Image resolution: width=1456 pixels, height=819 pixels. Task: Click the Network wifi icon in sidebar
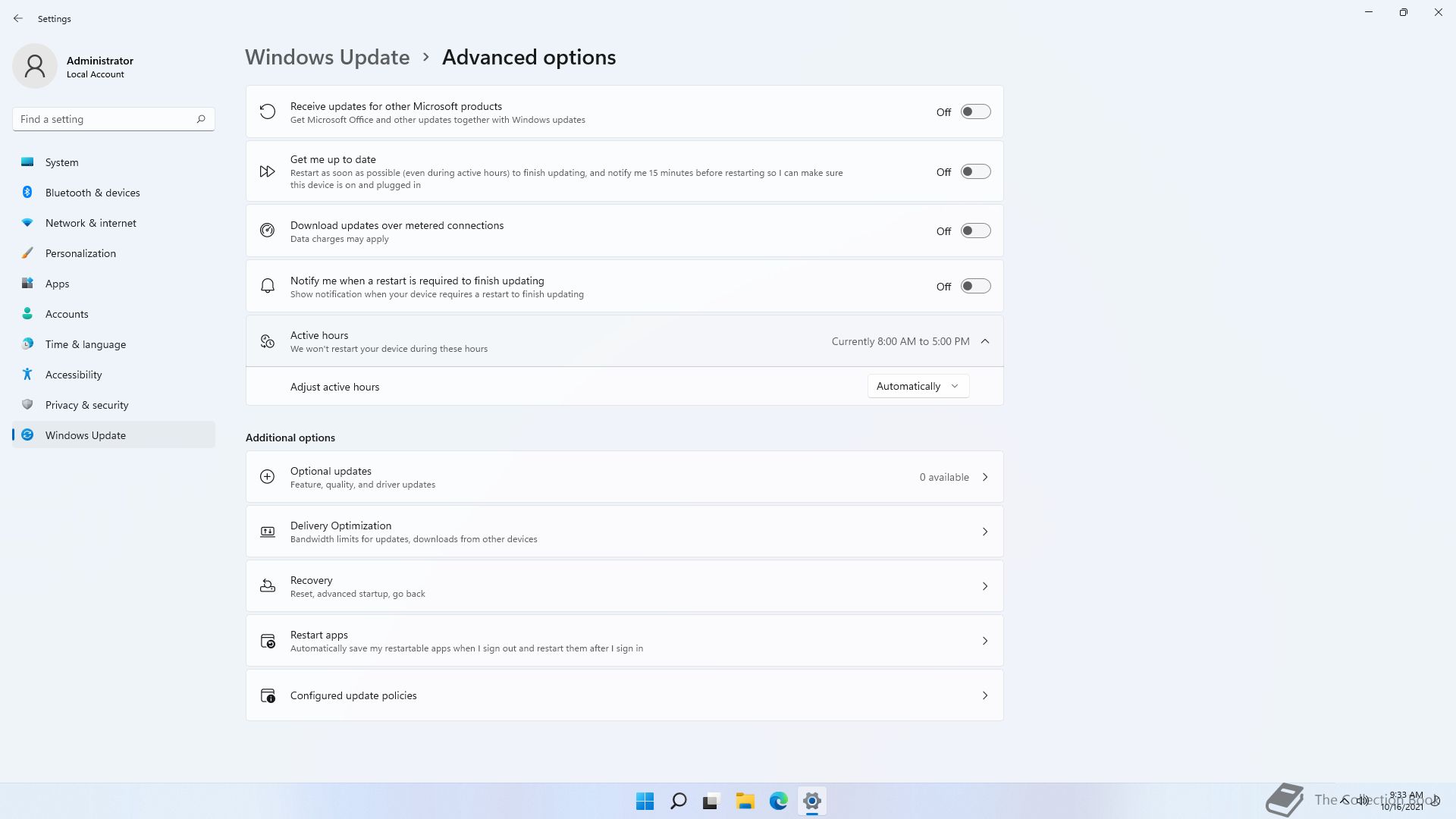[x=27, y=222]
